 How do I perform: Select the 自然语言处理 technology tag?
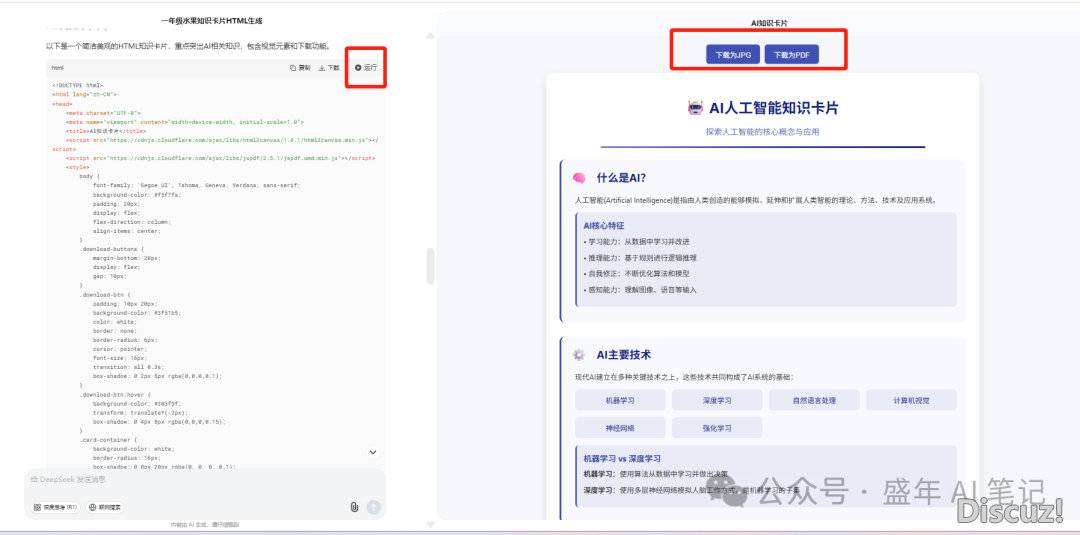point(814,400)
